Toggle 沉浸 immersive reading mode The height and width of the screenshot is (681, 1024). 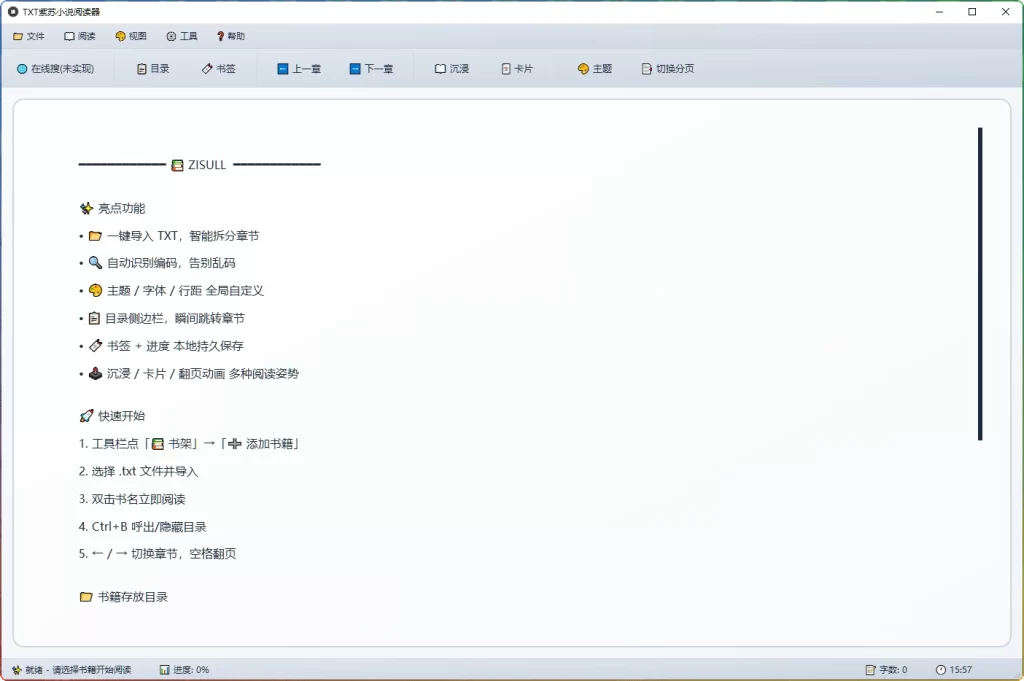(x=451, y=68)
